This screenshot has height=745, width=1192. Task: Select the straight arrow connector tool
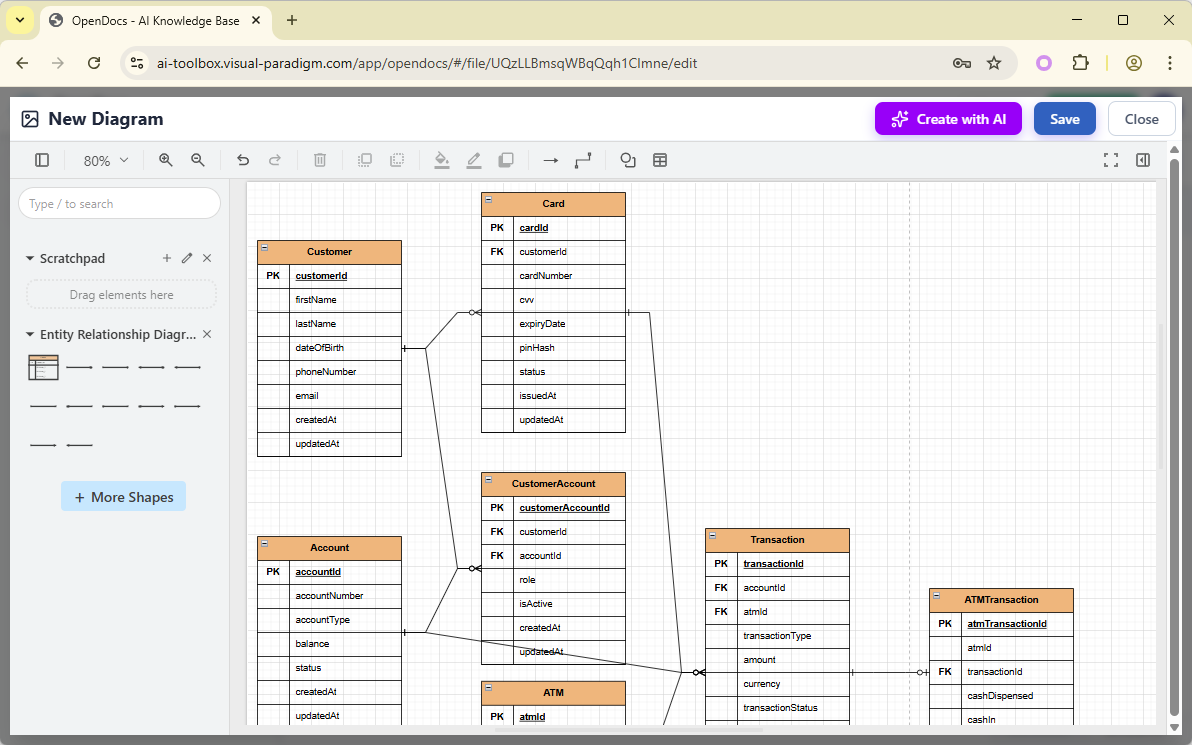coord(550,160)
